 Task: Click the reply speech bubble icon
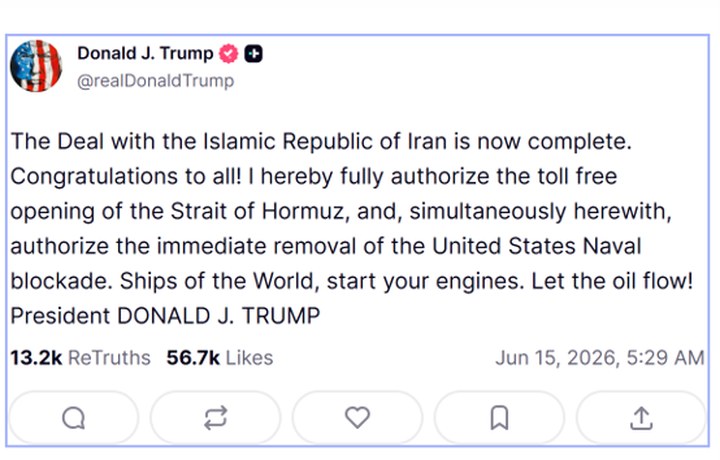point(73,418)
